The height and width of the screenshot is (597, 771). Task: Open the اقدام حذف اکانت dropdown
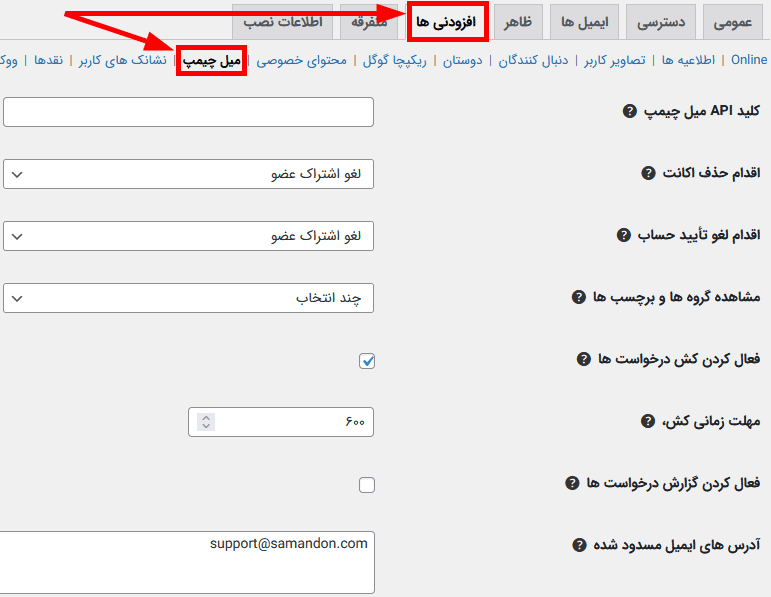pyautogui.click(x=188, y=174)
